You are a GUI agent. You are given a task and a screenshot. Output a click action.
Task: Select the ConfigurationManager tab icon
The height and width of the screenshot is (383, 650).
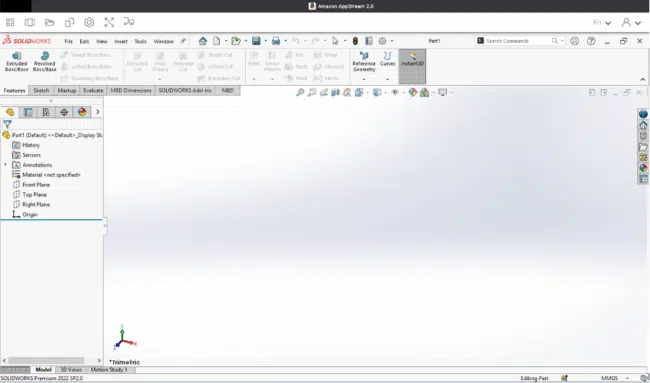[x=46, y=112]
